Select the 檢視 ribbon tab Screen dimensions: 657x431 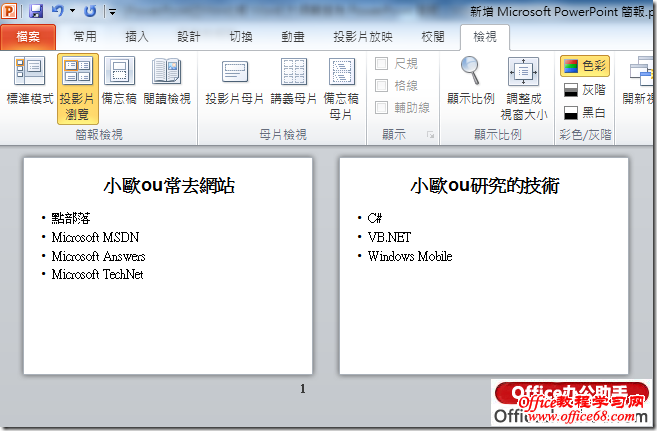pos(485,37)
